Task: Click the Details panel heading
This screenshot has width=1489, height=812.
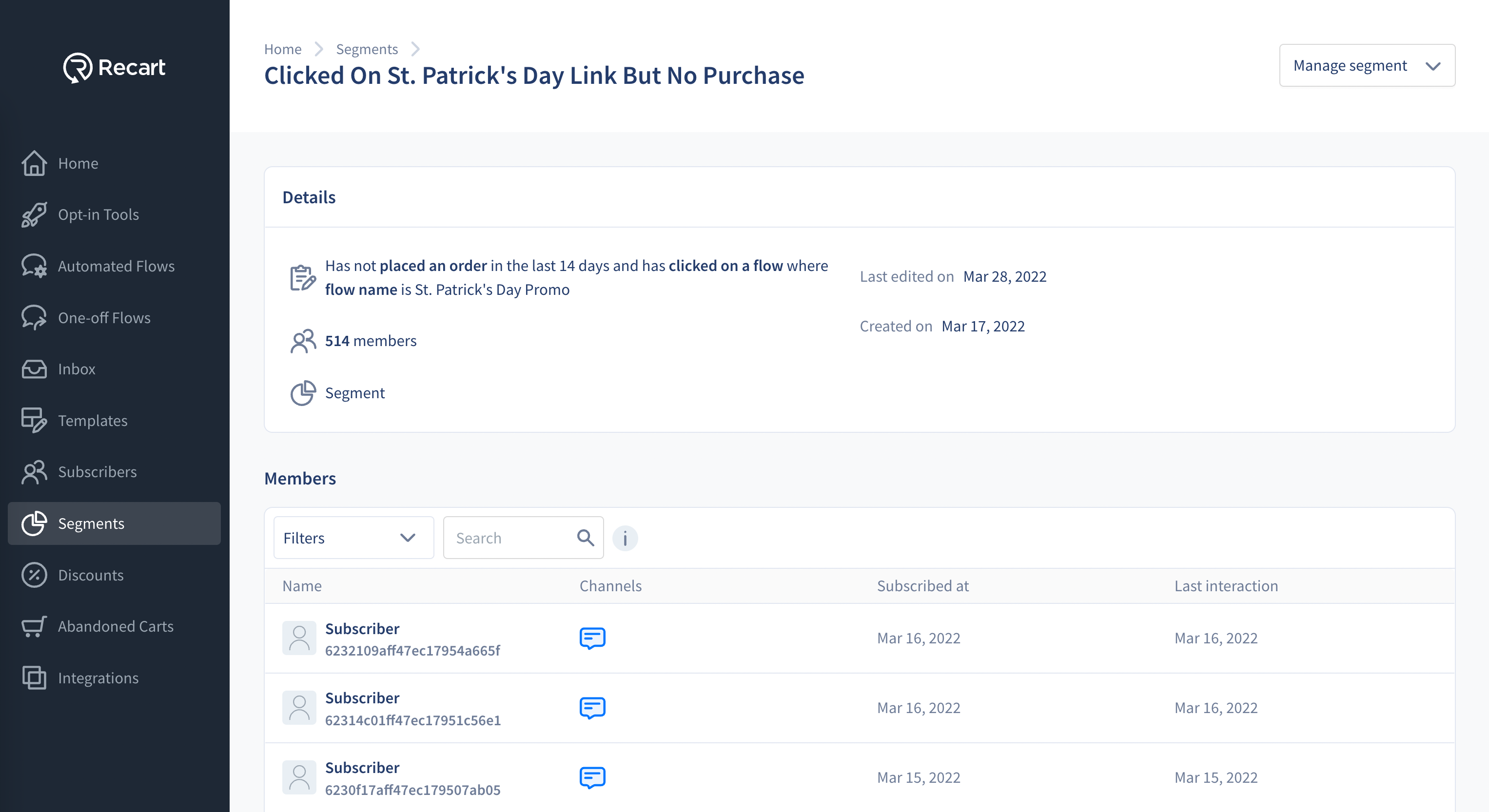Action: 309,197
